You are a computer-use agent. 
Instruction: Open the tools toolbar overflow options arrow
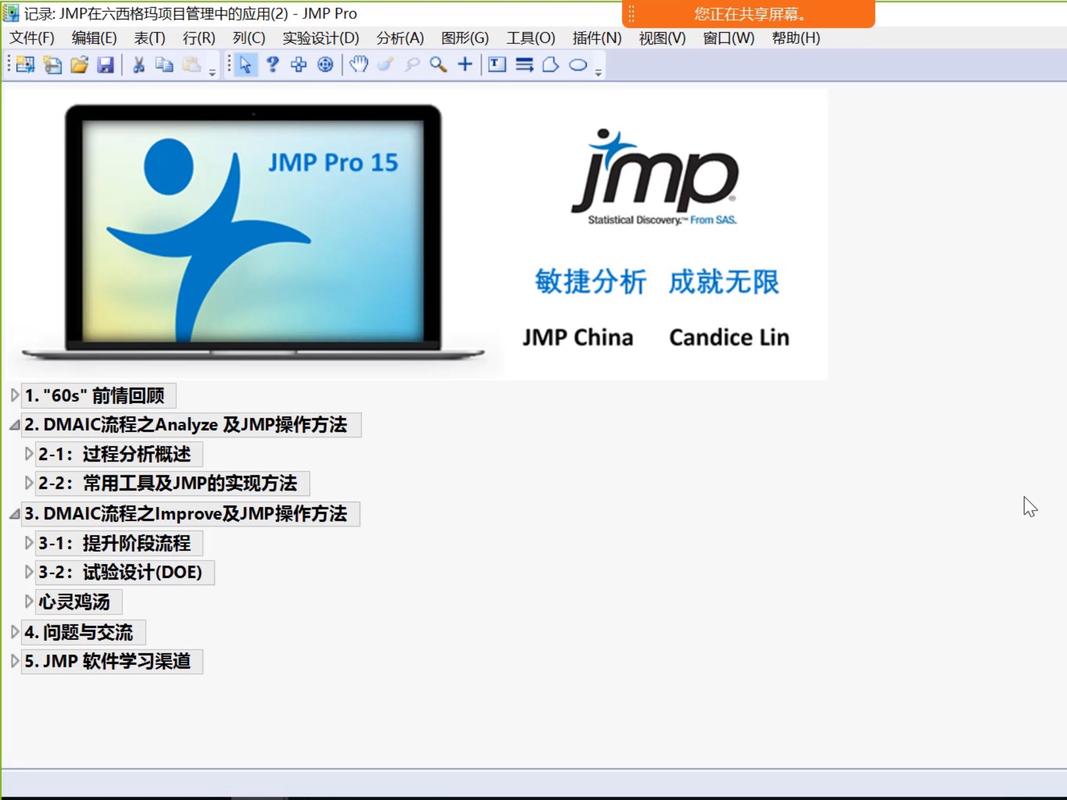coord(598,71)
